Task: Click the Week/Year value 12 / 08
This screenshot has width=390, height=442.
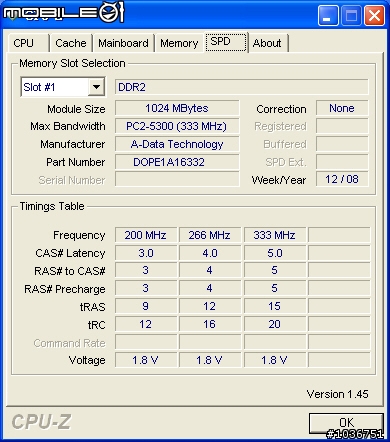Action: click(342, 179)
